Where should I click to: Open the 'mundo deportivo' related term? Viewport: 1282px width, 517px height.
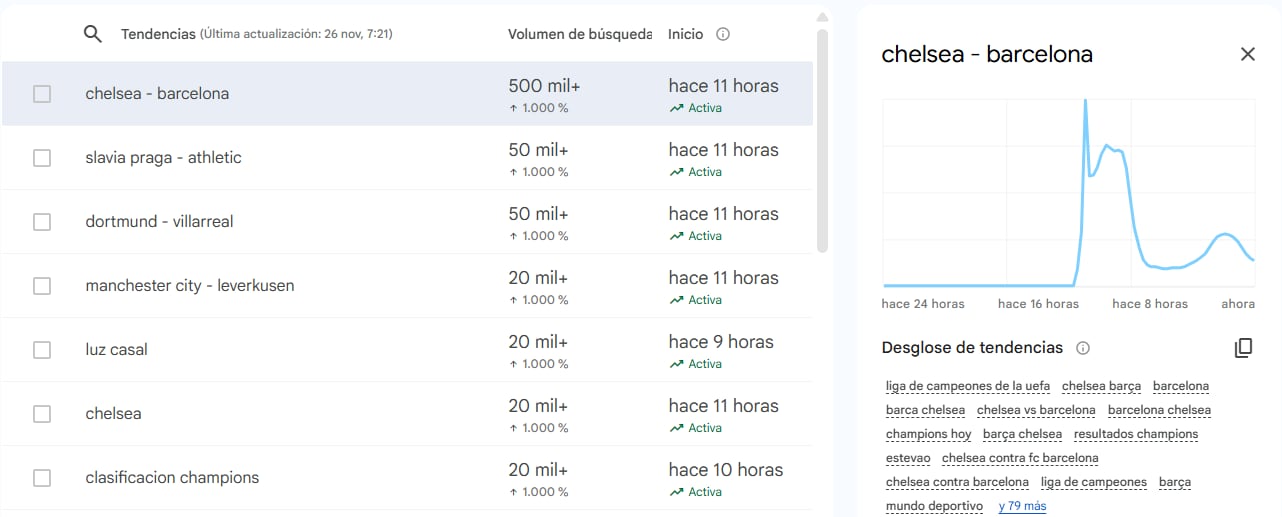[934, 506]
